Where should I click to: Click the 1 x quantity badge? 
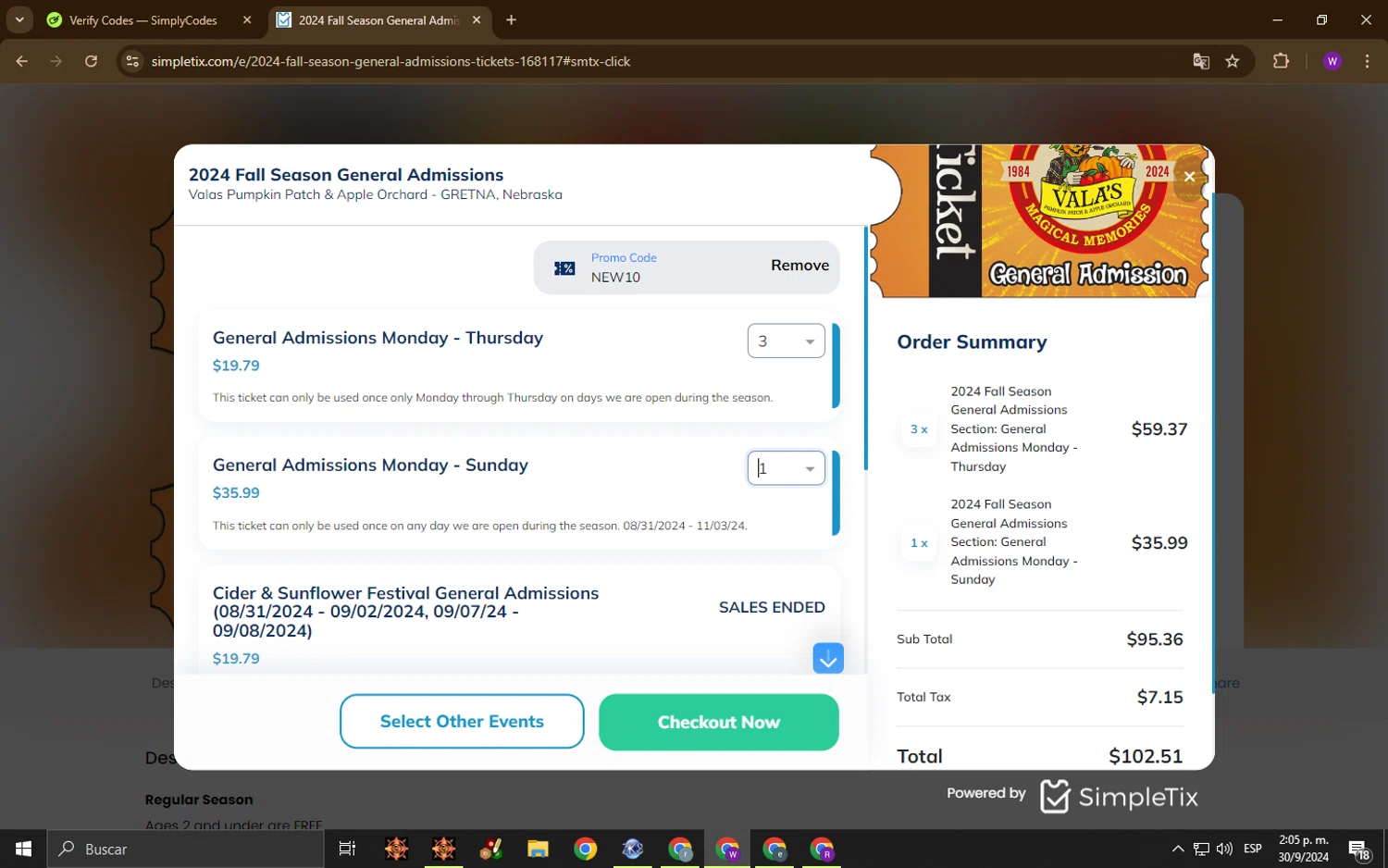tap(919, 543)
